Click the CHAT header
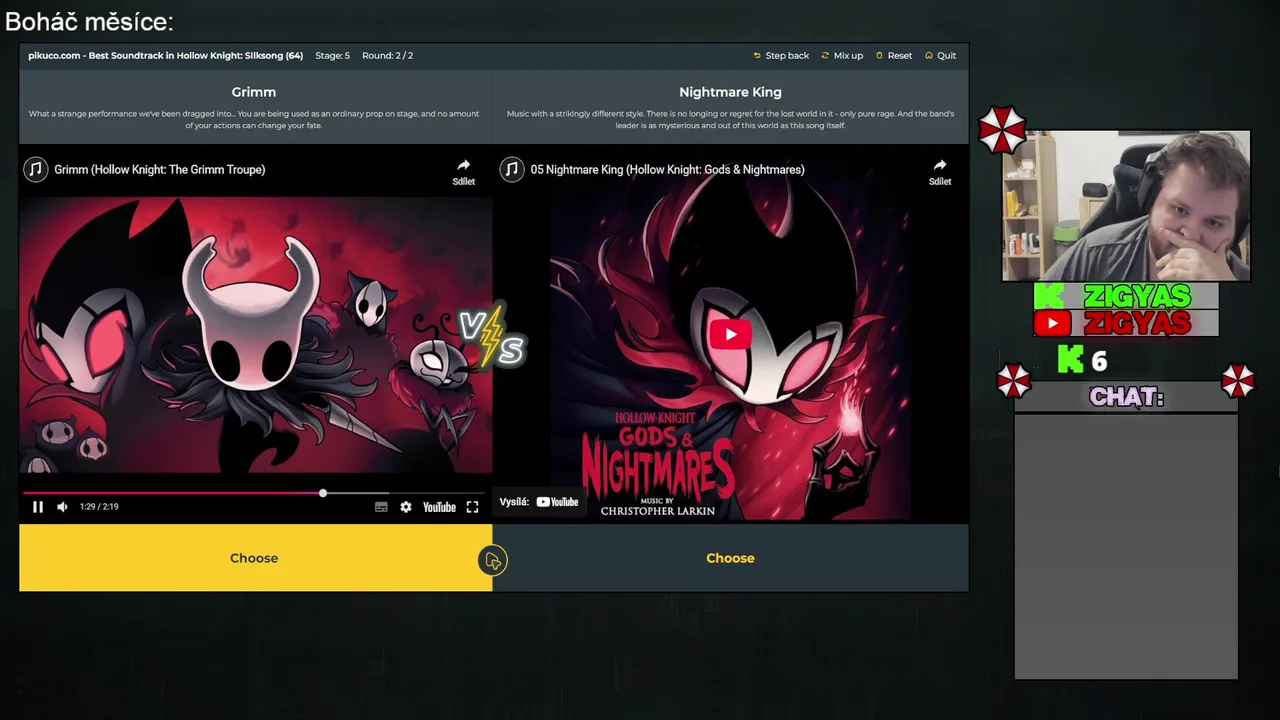 tap(1126, 397)
